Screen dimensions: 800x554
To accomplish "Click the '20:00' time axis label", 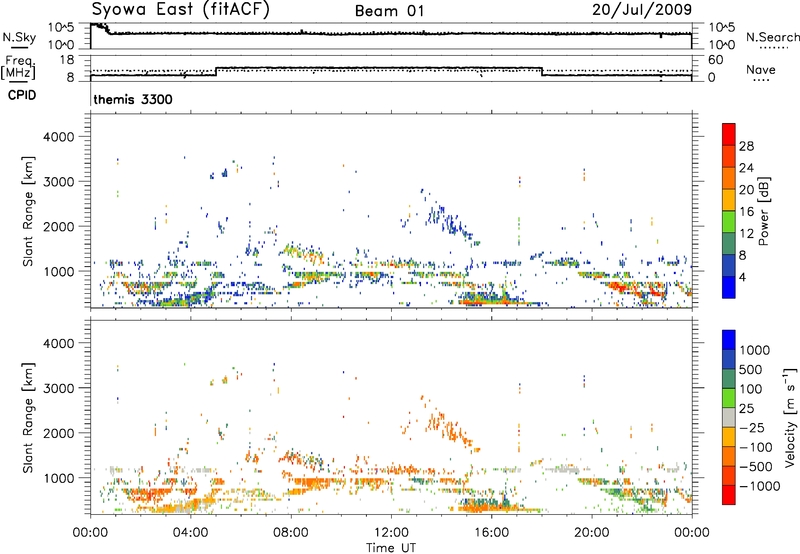I will (591, 533).
